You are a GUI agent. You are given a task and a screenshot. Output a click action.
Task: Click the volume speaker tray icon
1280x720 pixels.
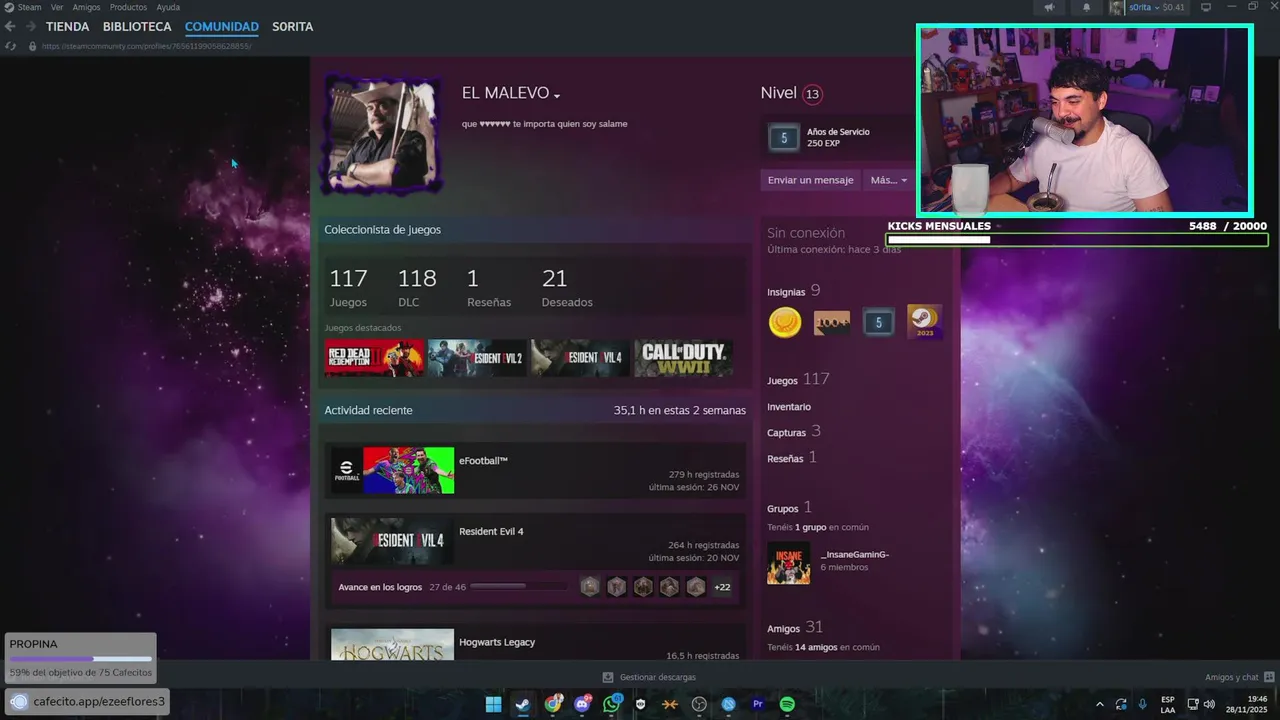tap(1209, 704)
